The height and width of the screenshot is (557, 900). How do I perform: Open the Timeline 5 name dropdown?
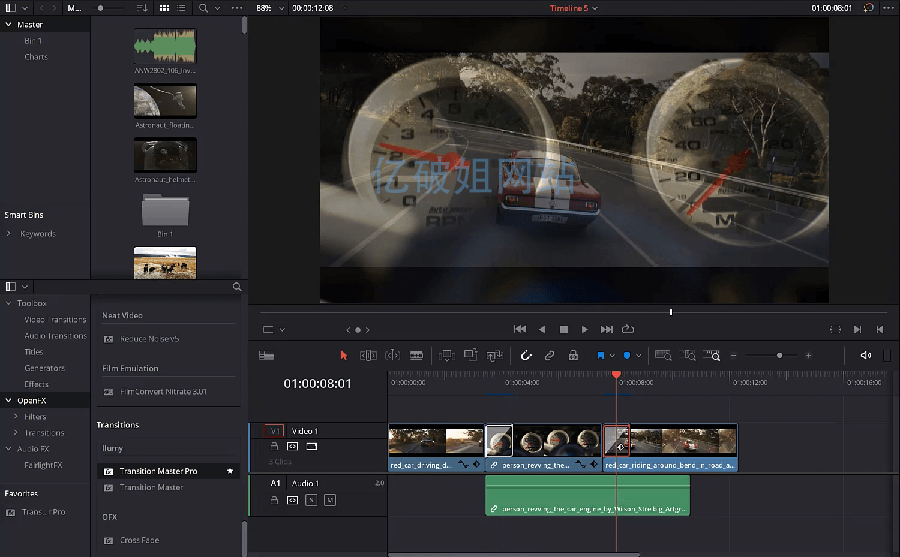click(595, 8)
